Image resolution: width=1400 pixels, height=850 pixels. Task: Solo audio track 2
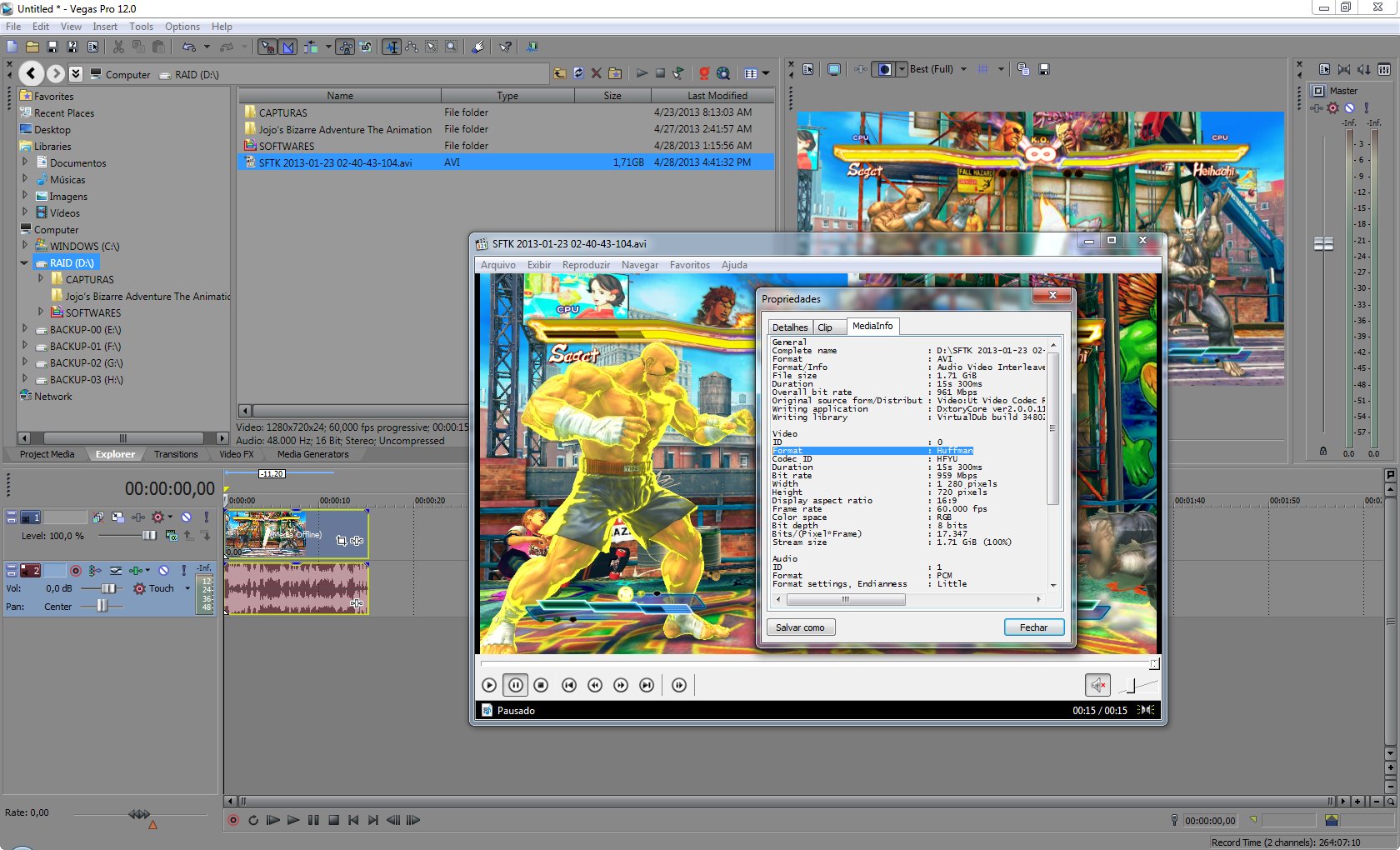(183, 571)
